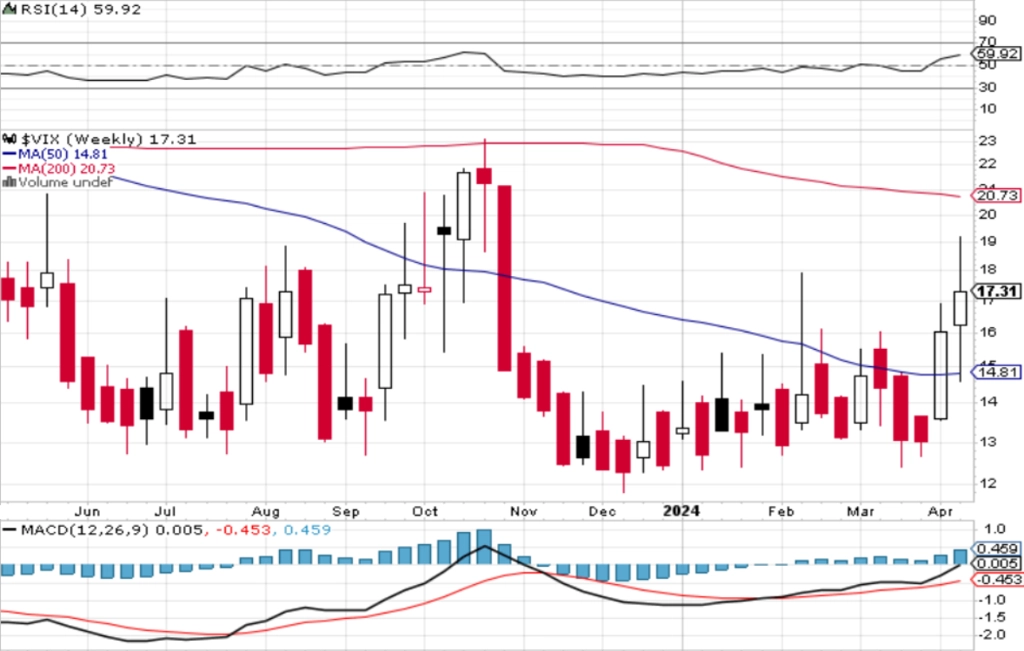This screenshot has height=651, width=1024.
Task: Select the 59.92 RSI value tag
Action: pos(997,54)
